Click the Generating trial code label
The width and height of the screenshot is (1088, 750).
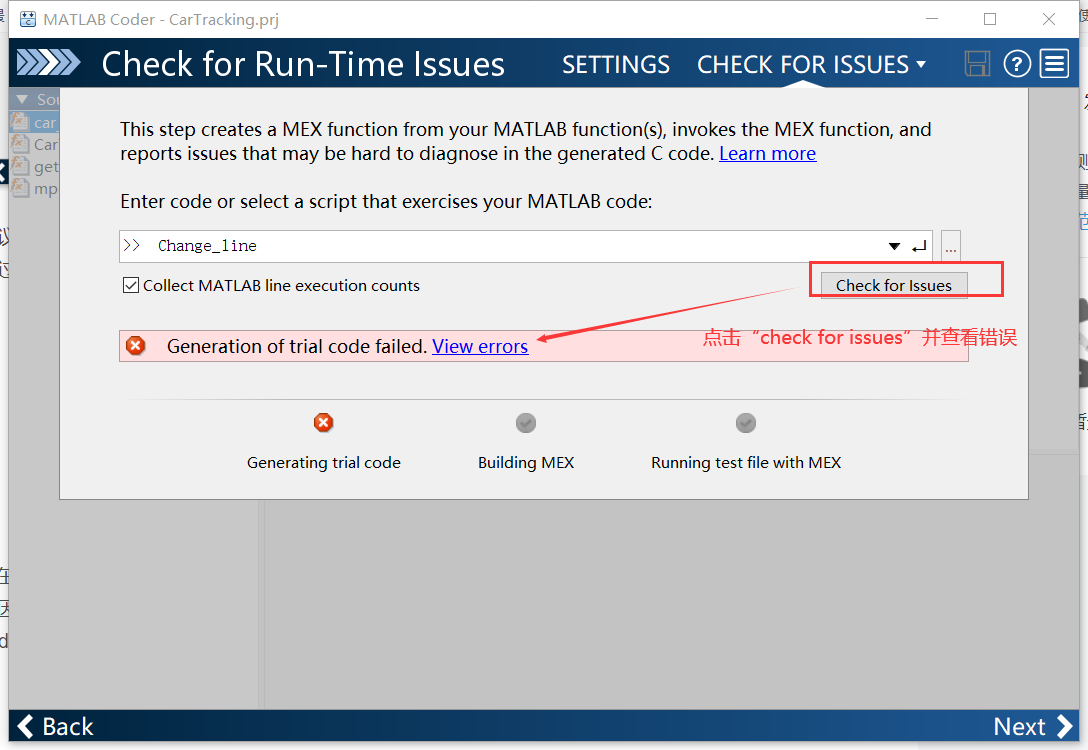point(324,463)
